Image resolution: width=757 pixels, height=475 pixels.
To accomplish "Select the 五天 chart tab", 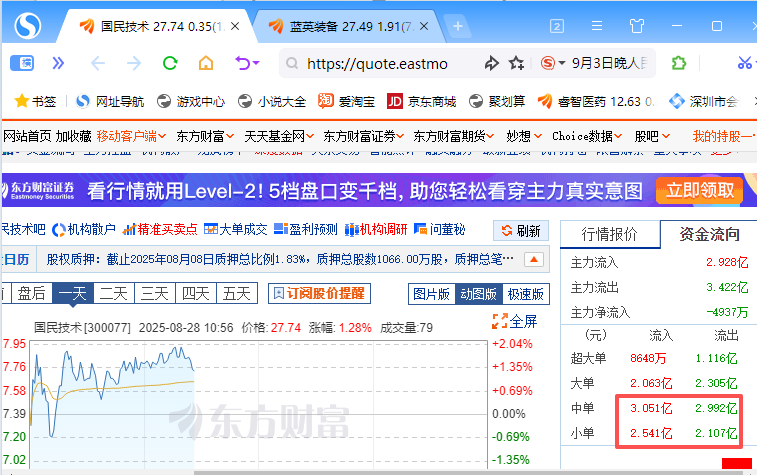I will click(x=237, y=293).
